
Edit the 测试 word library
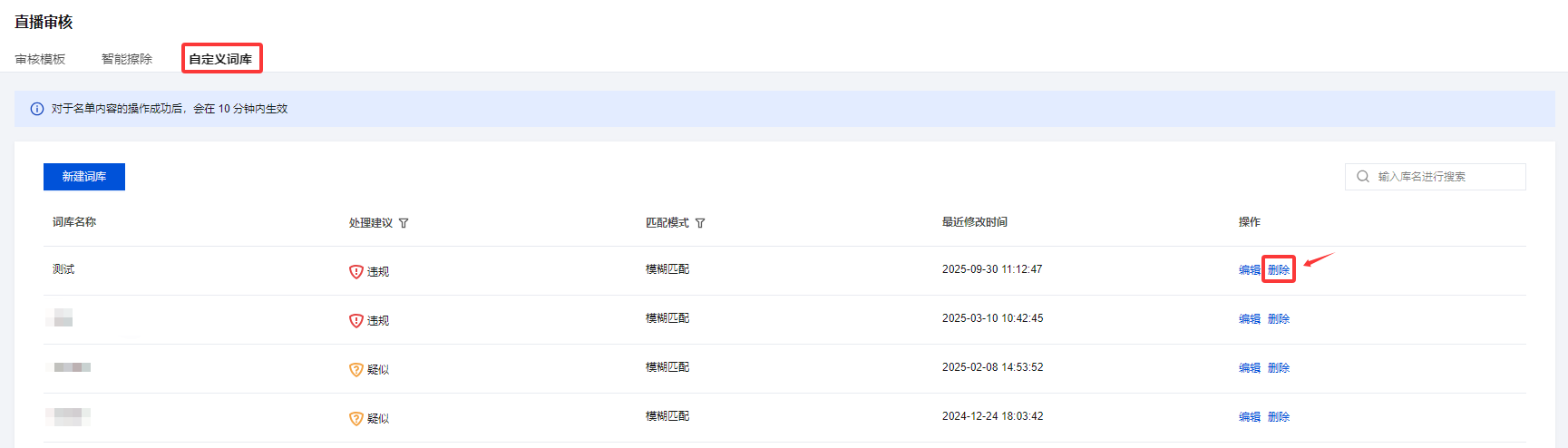1250,270
